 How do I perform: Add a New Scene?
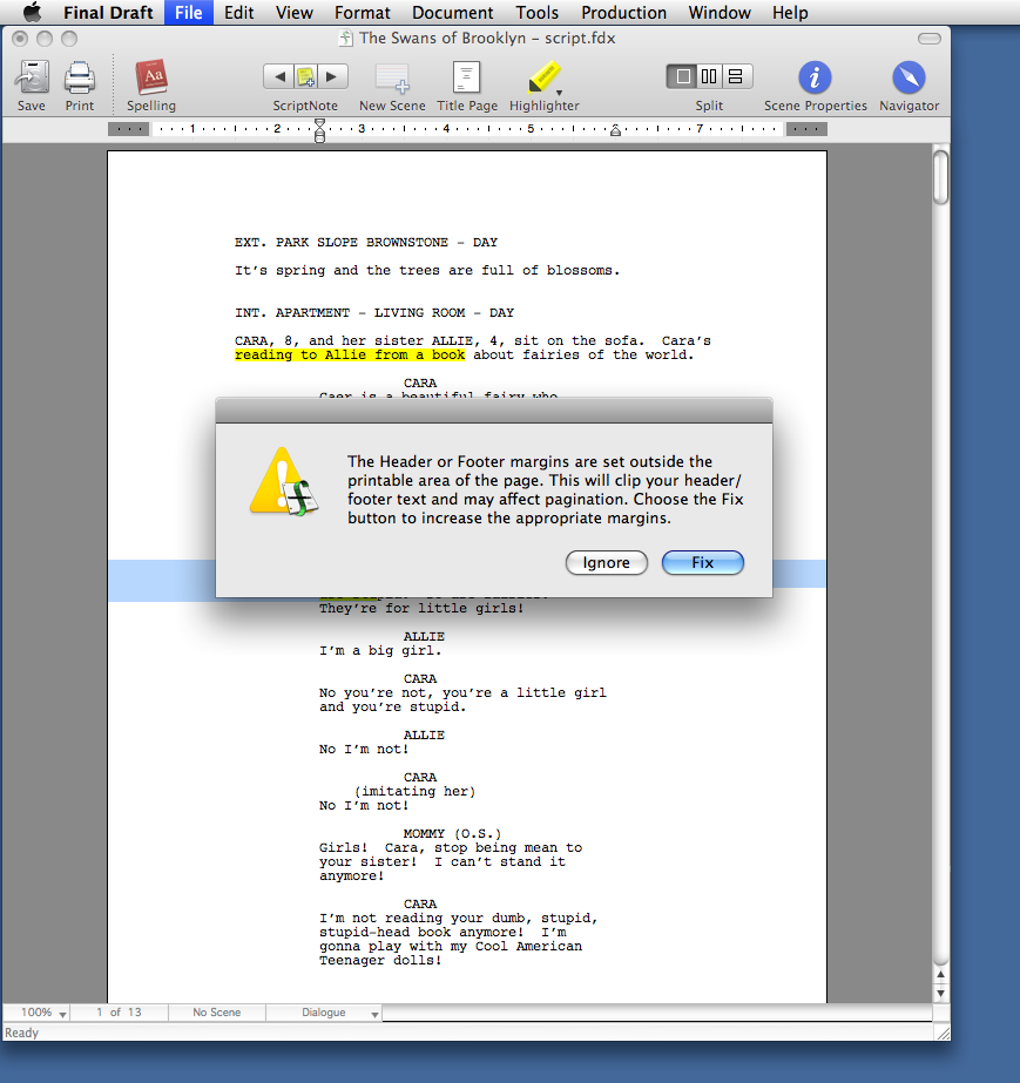pyautogui.click(x=392, y=77)
